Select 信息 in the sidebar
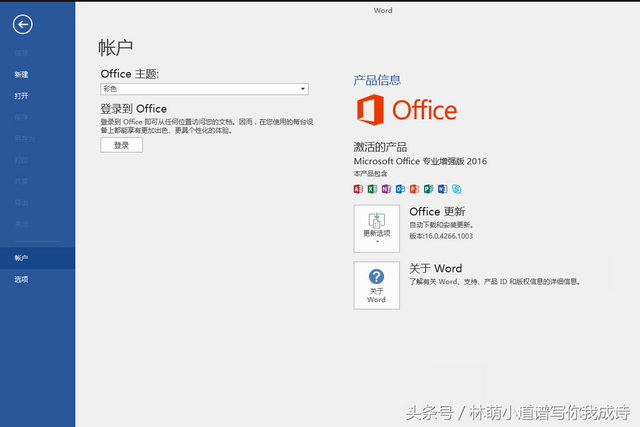This screenshot has height=427, width=640. click(x=21, y=53)
